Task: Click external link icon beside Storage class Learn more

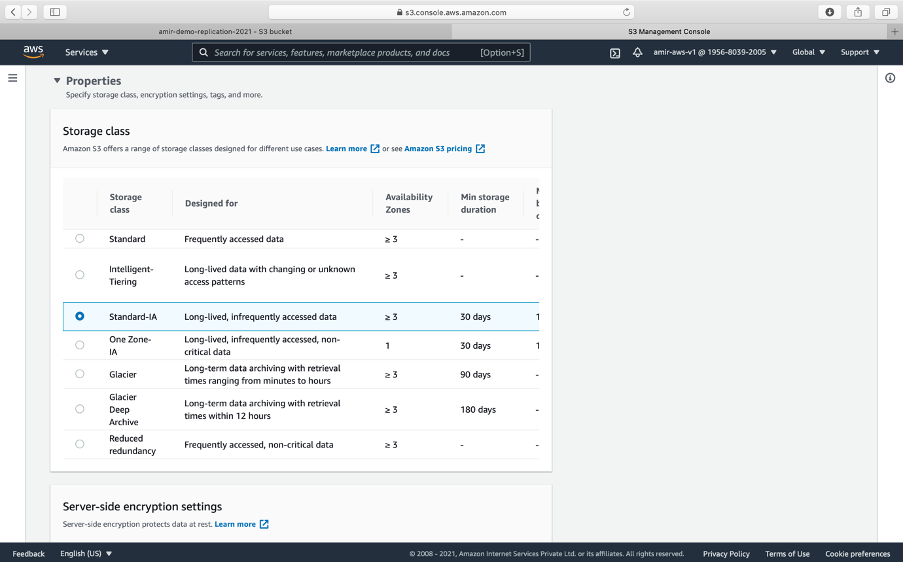Action: [375, 149]
